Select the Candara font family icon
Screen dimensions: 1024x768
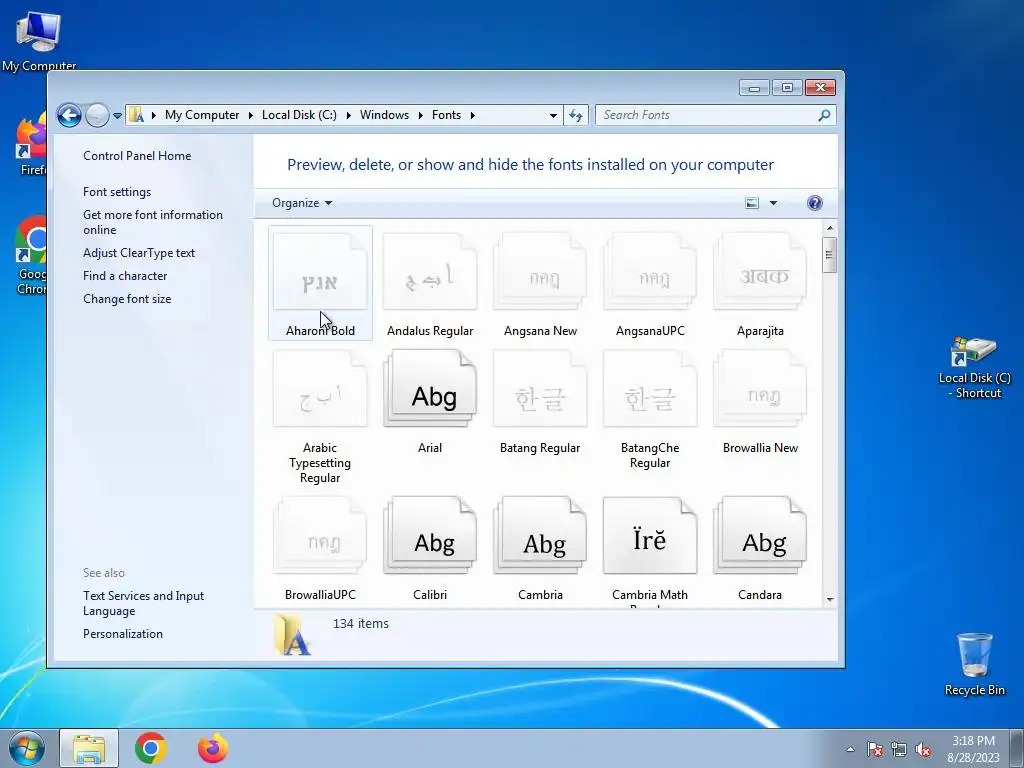(x=760, y=536)
